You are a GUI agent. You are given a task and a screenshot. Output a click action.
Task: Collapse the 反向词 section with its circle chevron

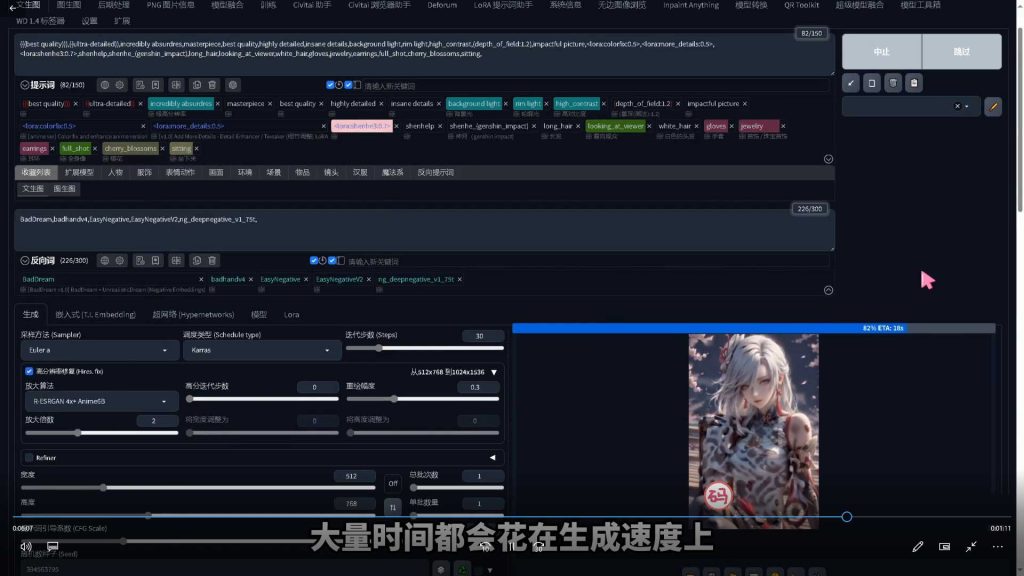point(25,261)
